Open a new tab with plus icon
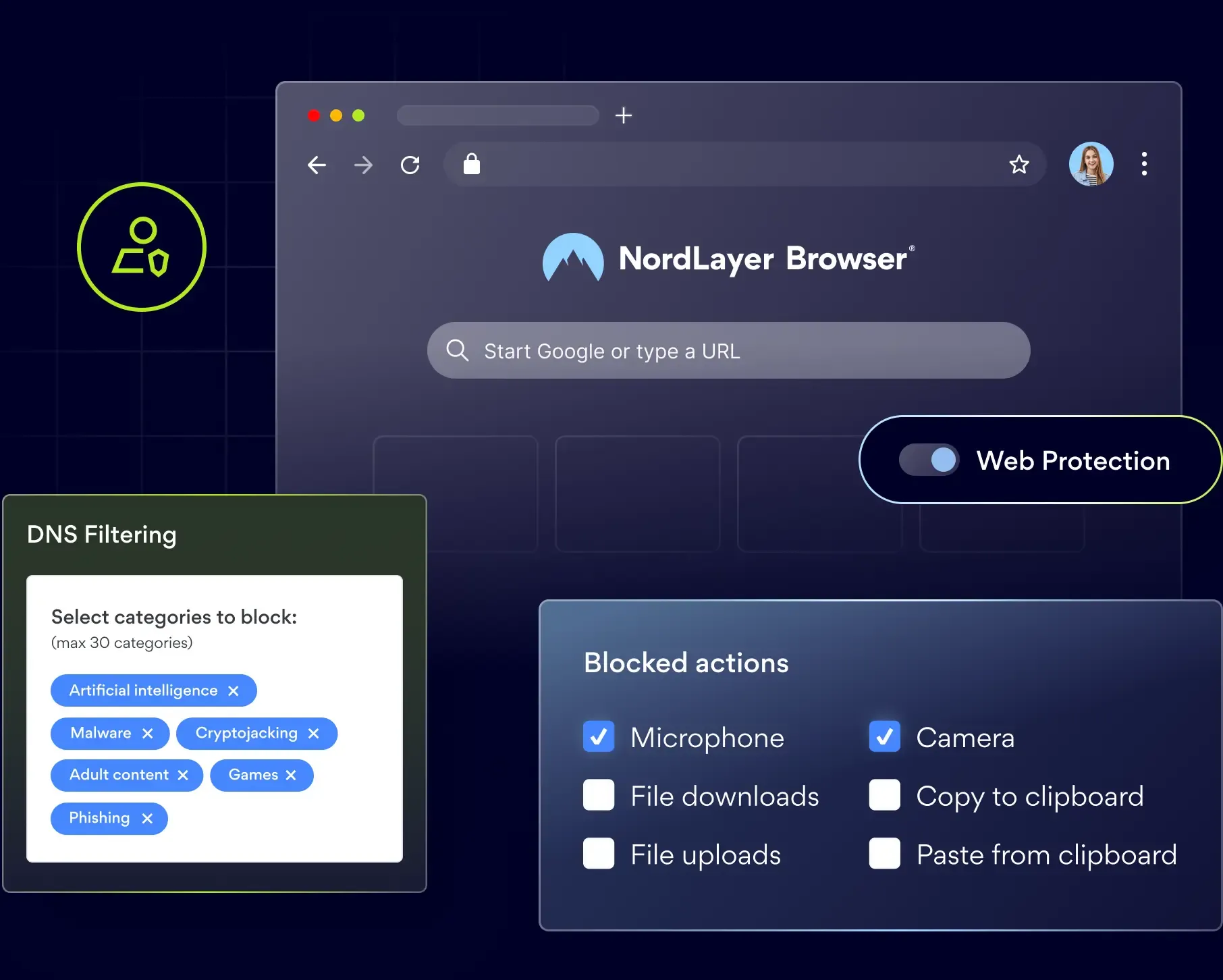 point(624,115)
